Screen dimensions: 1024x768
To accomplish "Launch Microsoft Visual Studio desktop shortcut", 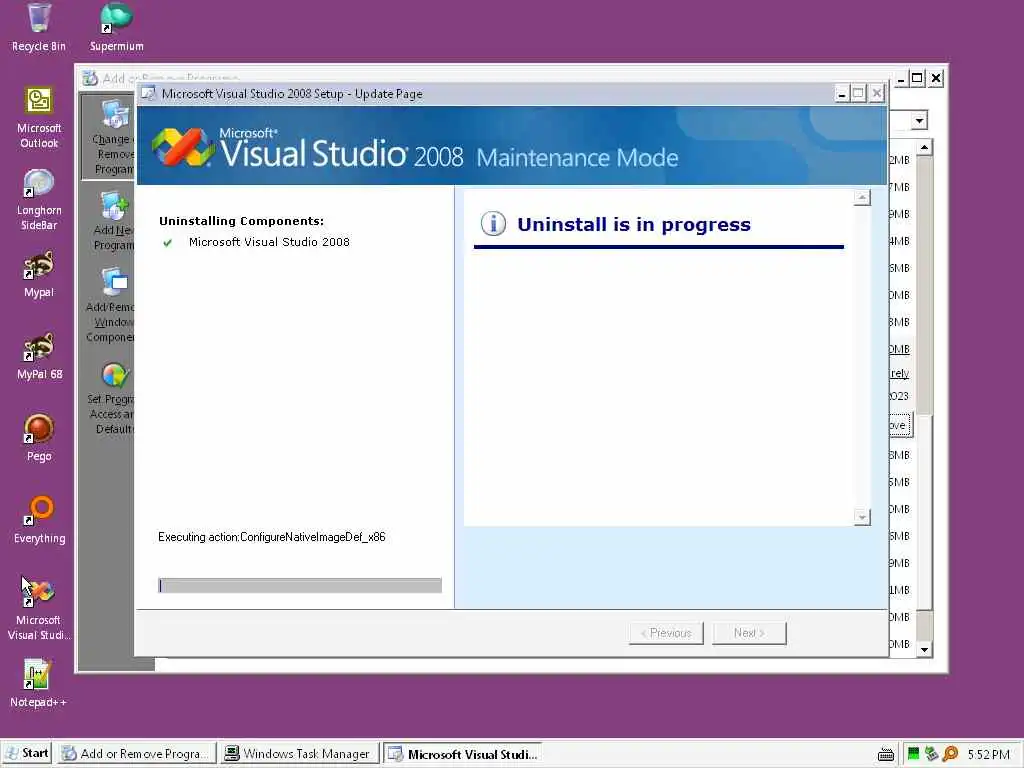I will 39,609.
